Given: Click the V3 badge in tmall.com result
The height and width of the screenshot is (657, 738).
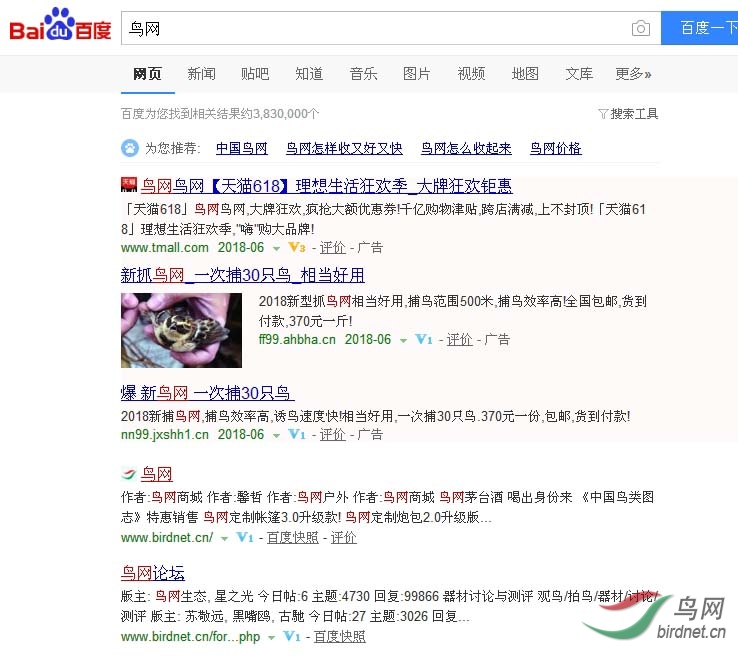Looking at the screenshot, I should [x=297, y=247].
